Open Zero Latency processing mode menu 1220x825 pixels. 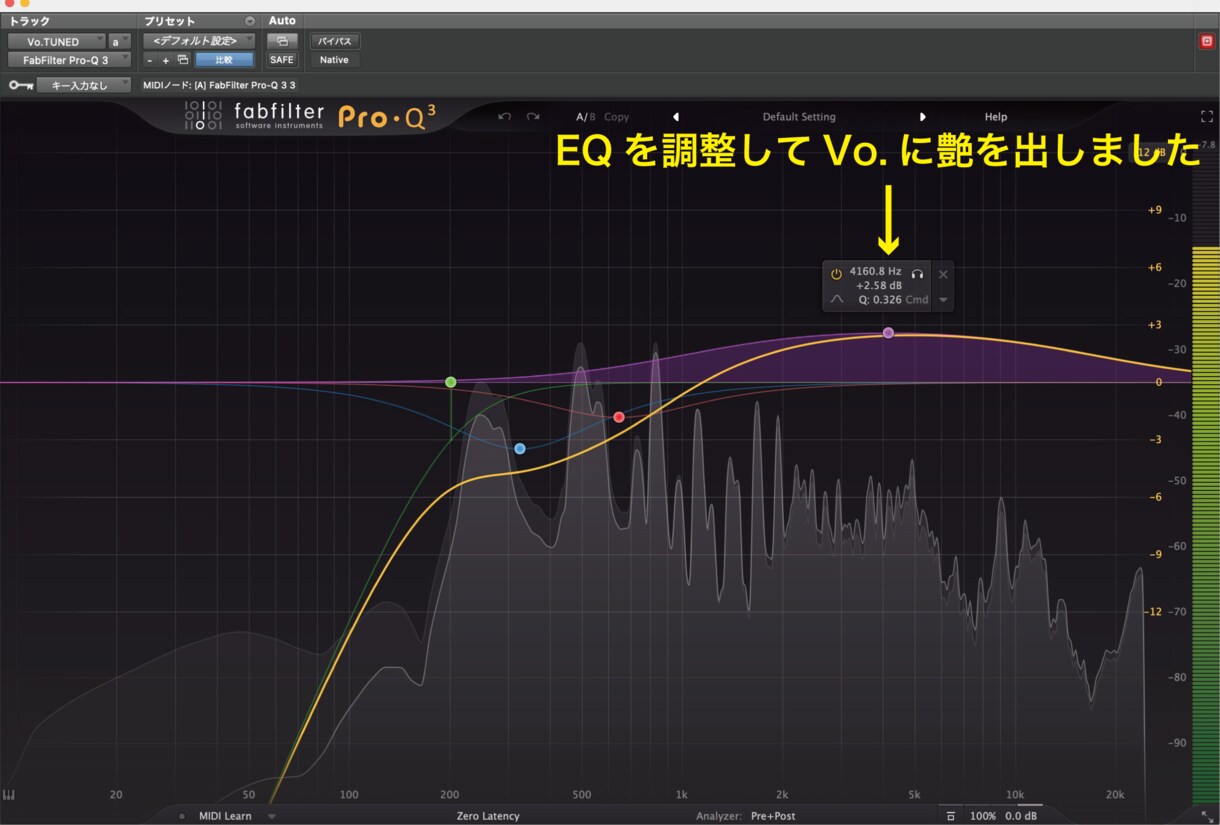[x=488, y=816]
